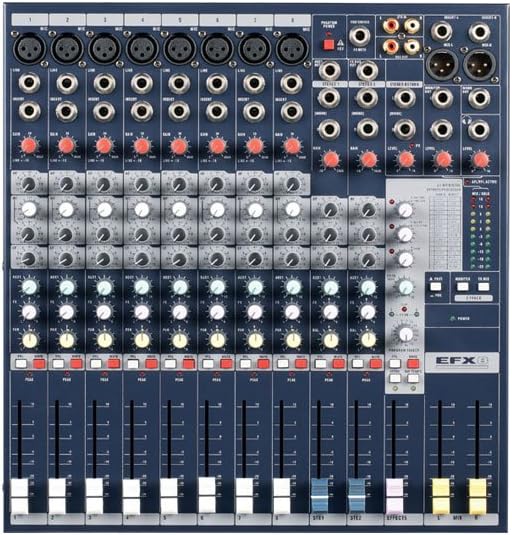Click the channel 2 label strip at top

(67, 19)
